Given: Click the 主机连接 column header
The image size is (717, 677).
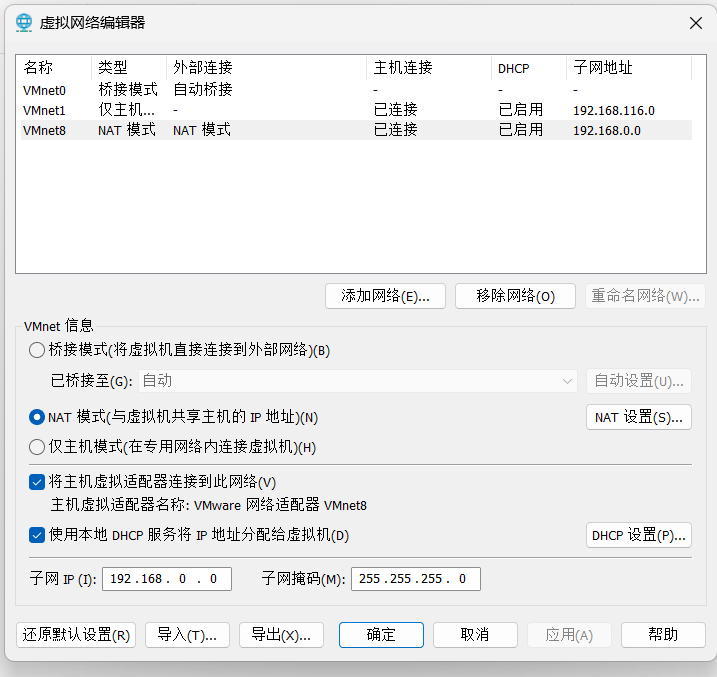Looking at the screenshot, I should point(429,68).
